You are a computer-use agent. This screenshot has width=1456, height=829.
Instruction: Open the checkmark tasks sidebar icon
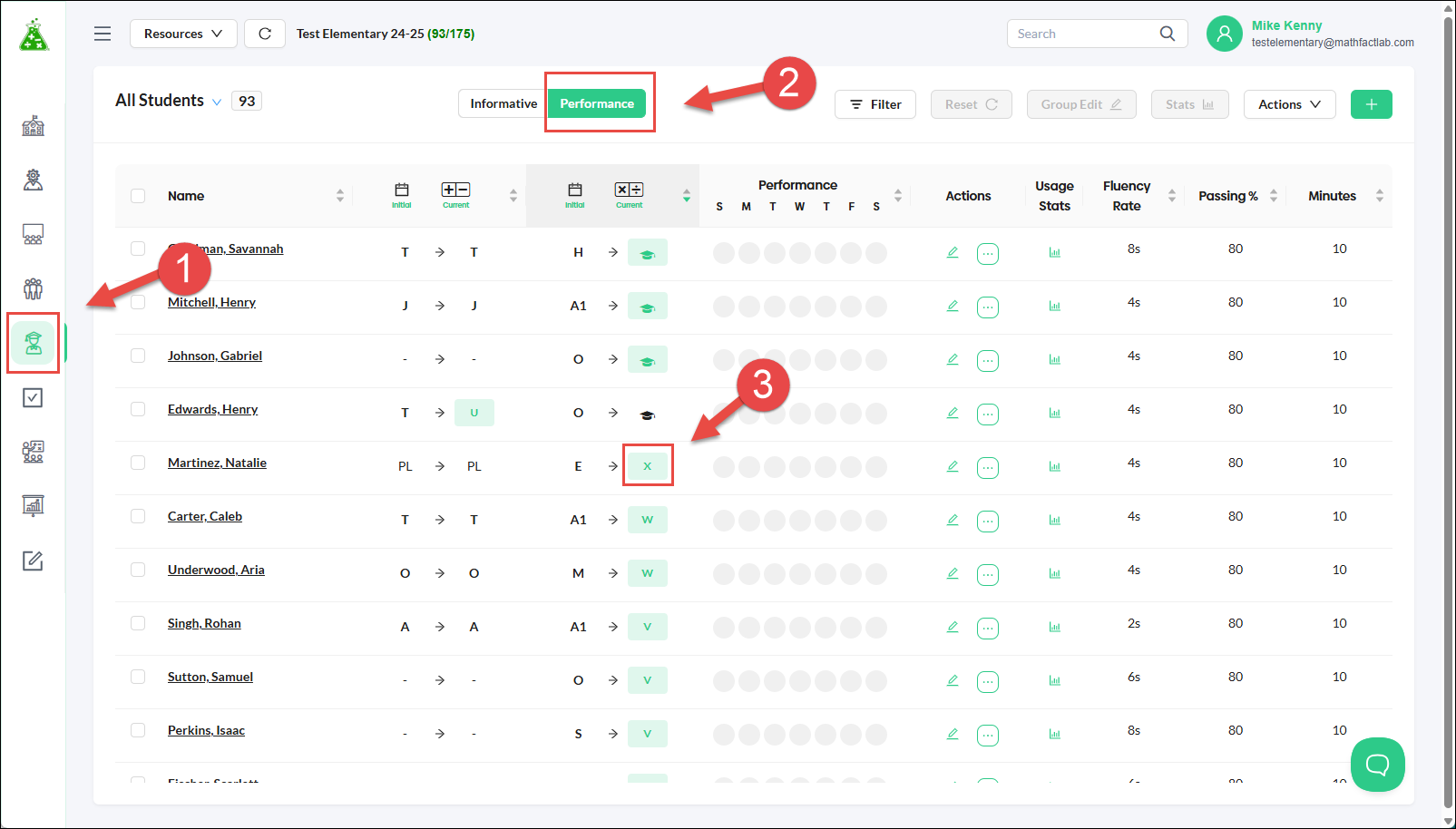(33, 397)
